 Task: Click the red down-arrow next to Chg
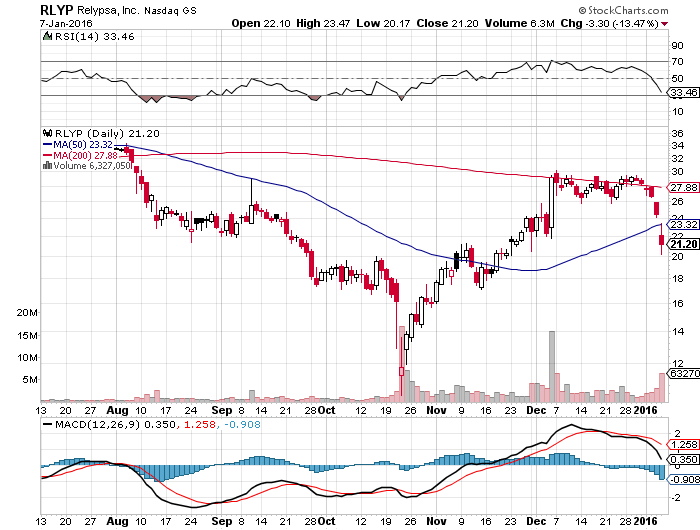(665, 24)
